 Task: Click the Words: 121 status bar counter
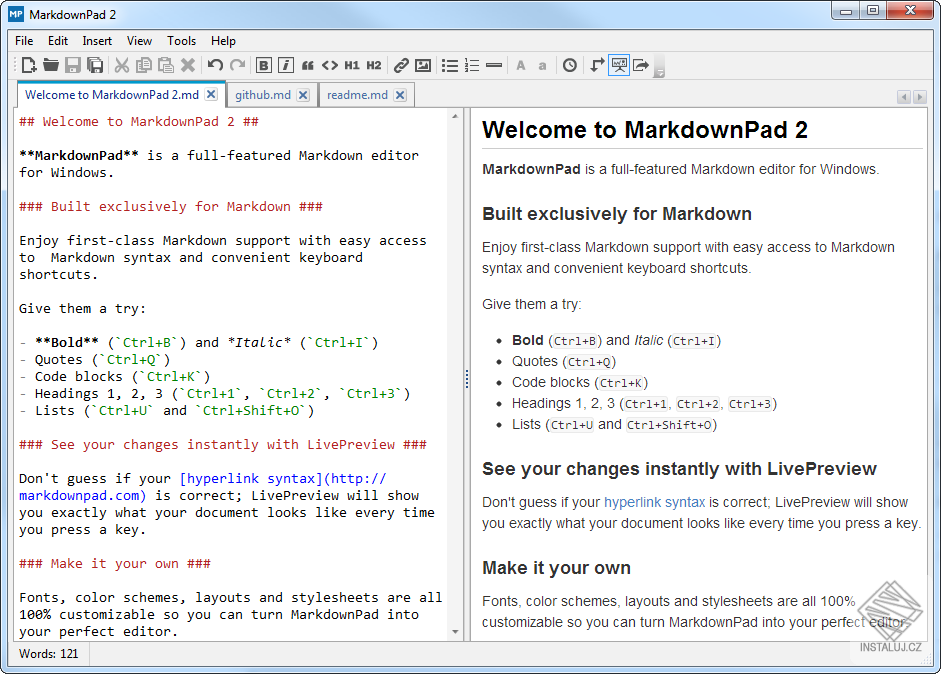[x=48, y=653]
